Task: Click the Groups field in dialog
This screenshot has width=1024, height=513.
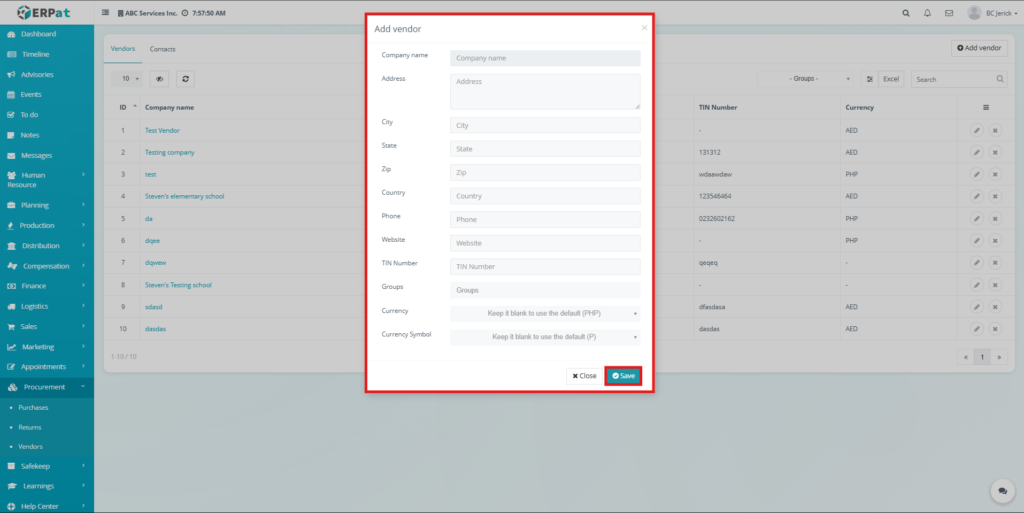Action: (x=545, y=290)
